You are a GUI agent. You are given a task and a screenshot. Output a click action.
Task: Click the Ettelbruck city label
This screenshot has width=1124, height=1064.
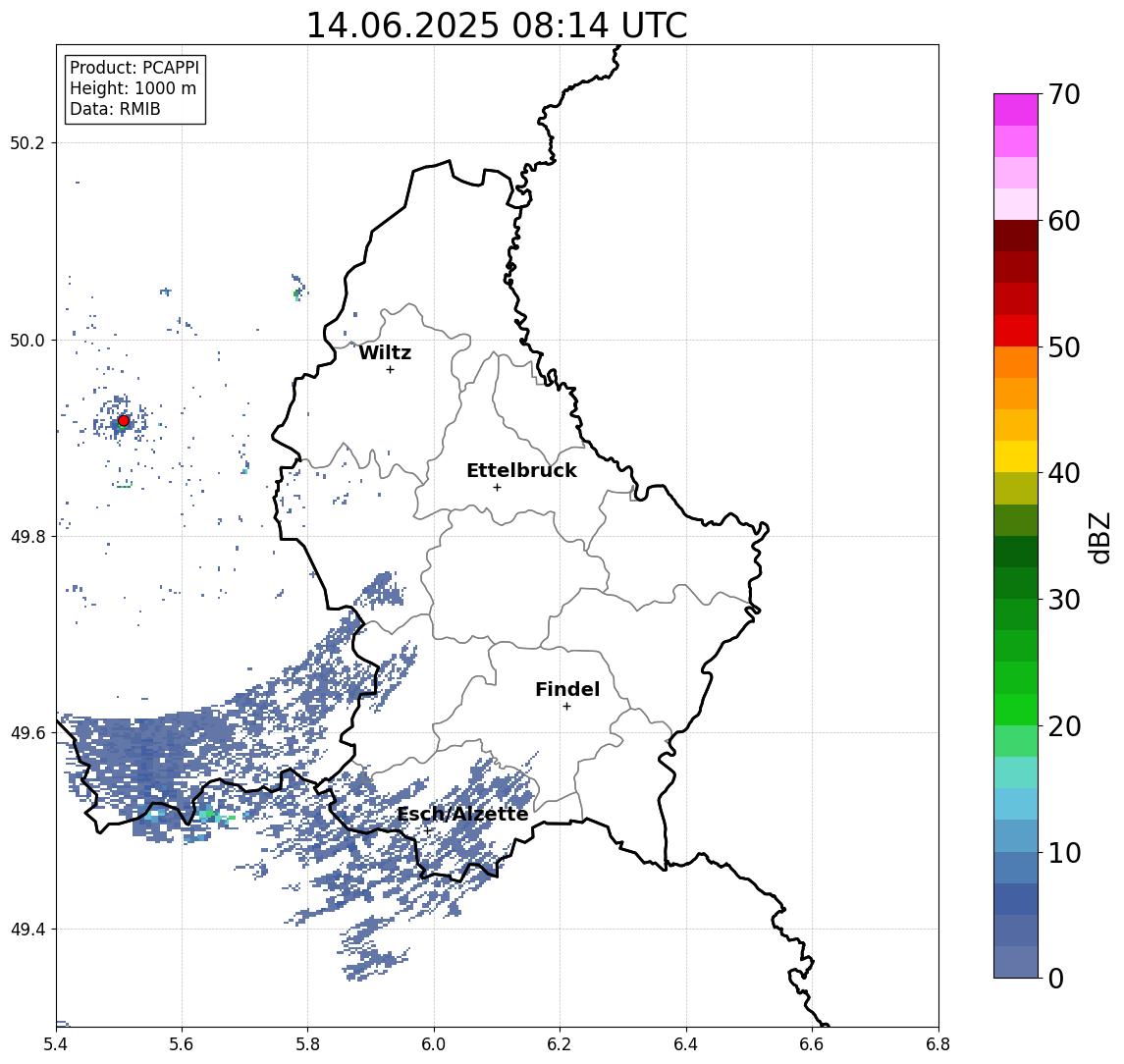click(522, 470)
